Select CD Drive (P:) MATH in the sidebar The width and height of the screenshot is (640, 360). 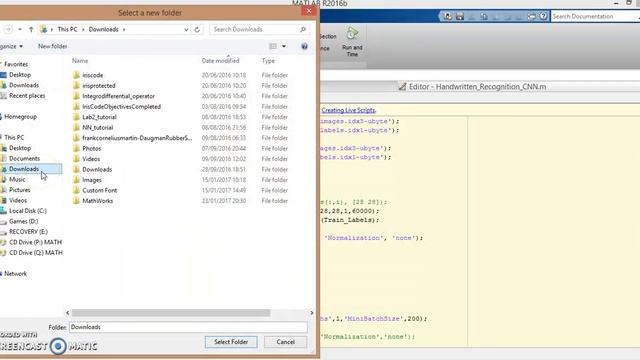pyautogui.click(x=35, y=242)
